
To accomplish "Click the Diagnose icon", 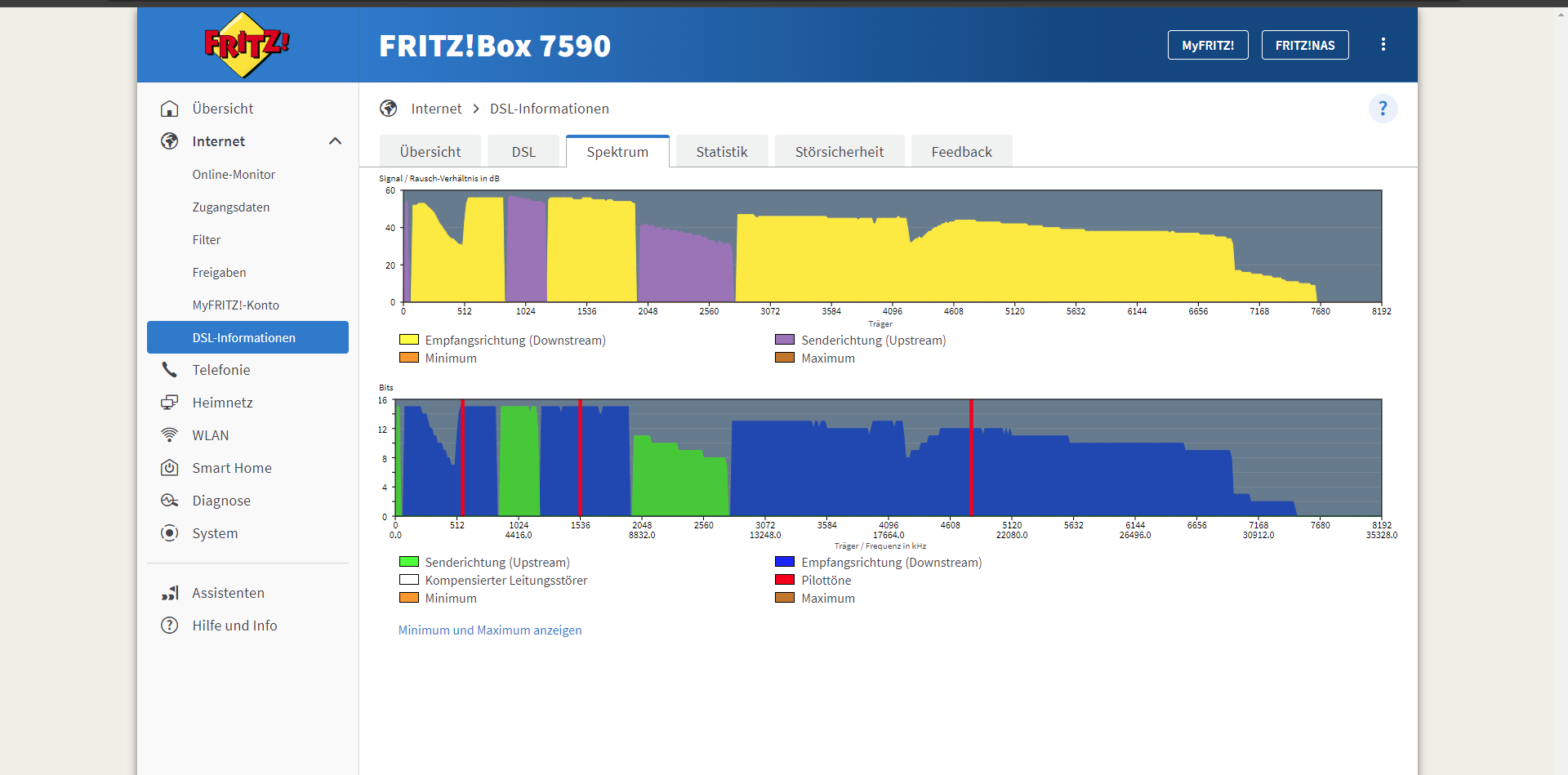I will pyautogui.click(x=170, y=501).
